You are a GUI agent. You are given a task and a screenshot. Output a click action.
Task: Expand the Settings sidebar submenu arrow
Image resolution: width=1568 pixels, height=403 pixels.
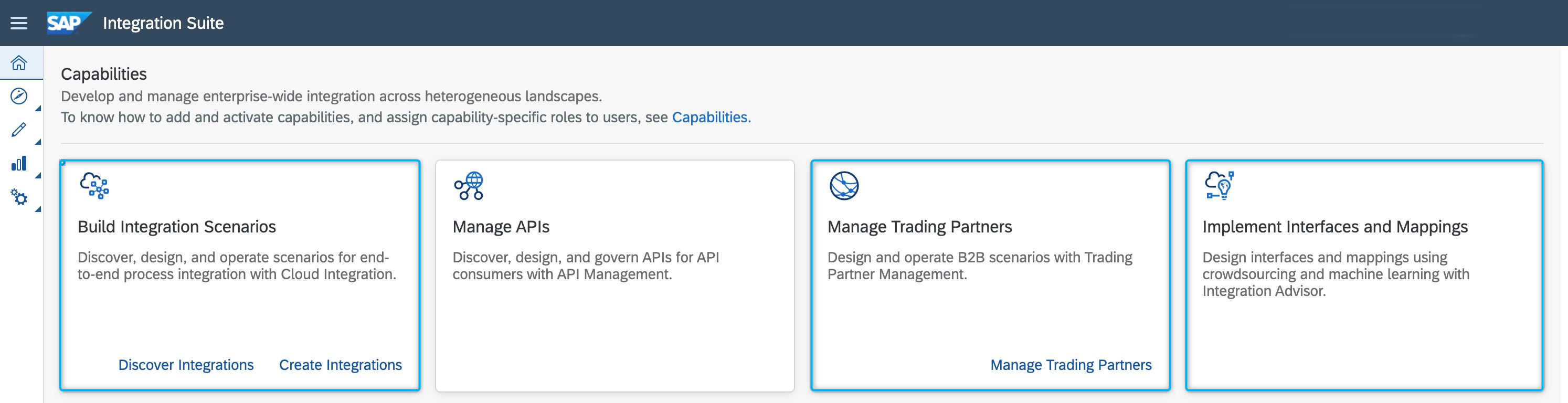(38, 209)
